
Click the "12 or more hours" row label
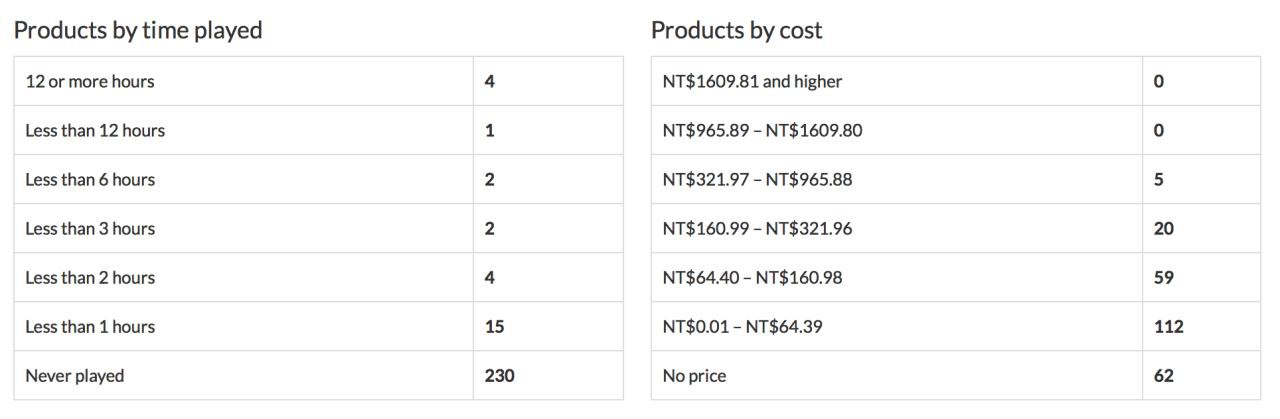[90, 81]
